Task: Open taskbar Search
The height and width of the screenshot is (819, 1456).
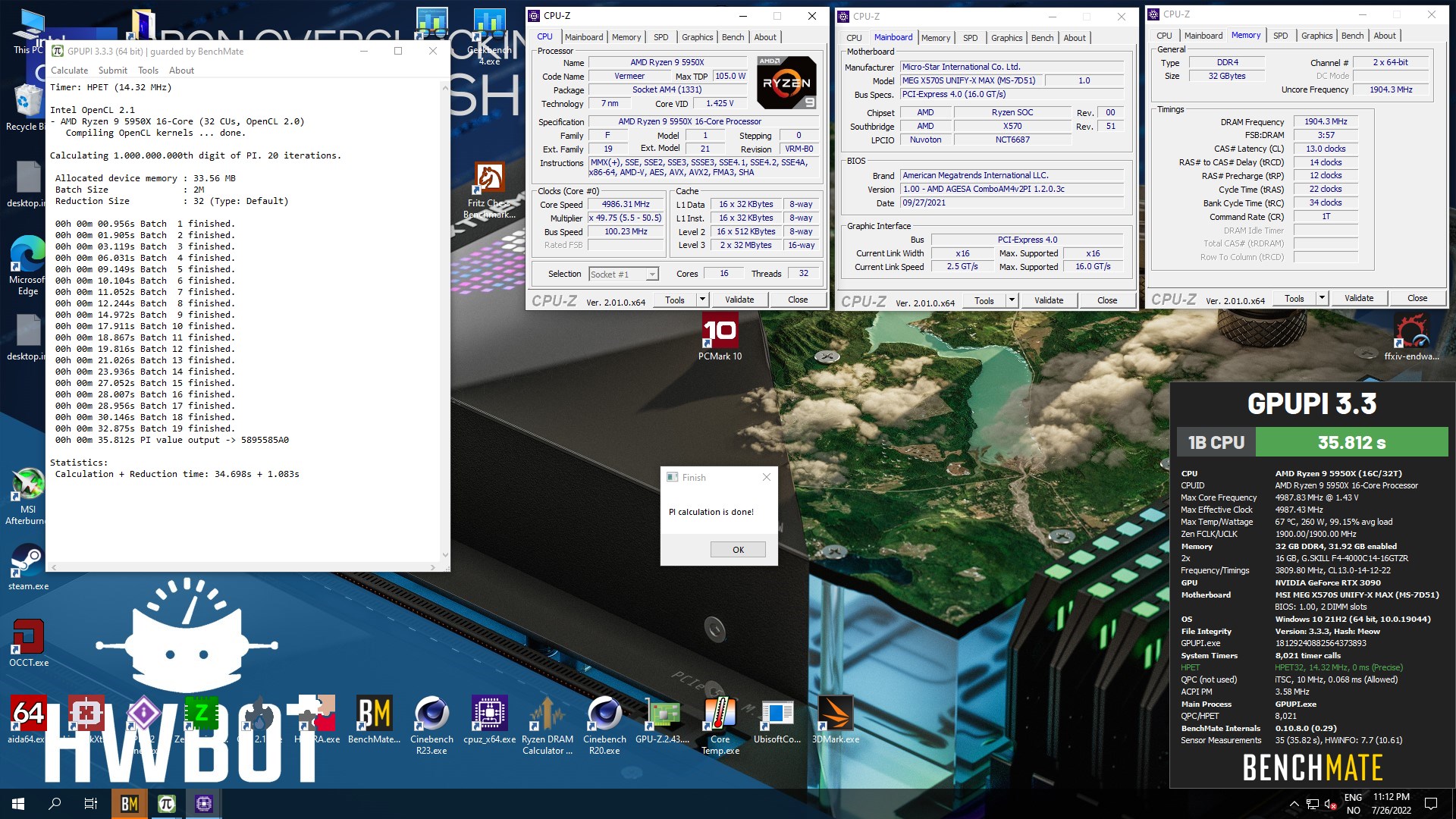Action: [x=55, y=804]
